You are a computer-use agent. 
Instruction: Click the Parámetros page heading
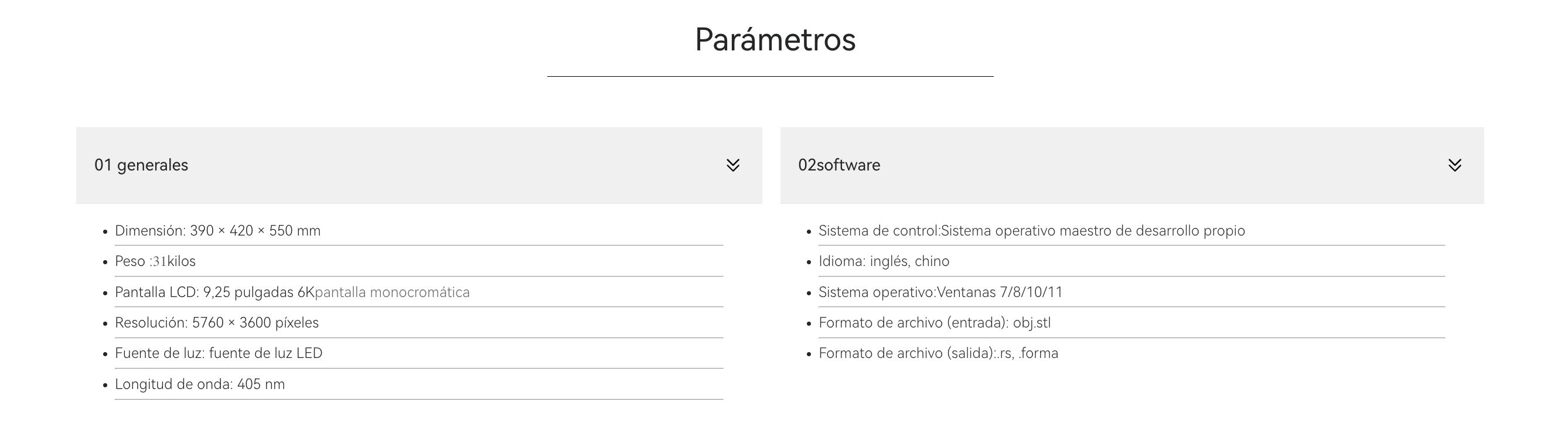point(775,40)
